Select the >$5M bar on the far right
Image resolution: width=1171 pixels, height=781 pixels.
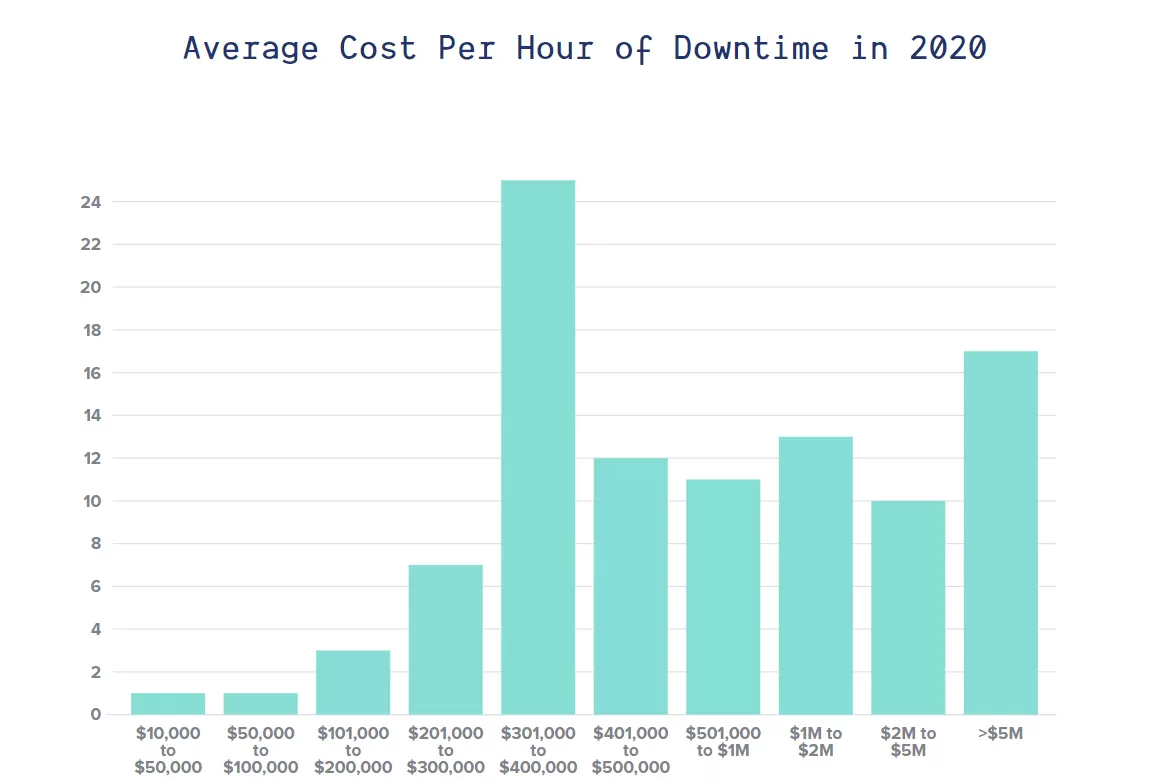tap(1001, 530)
